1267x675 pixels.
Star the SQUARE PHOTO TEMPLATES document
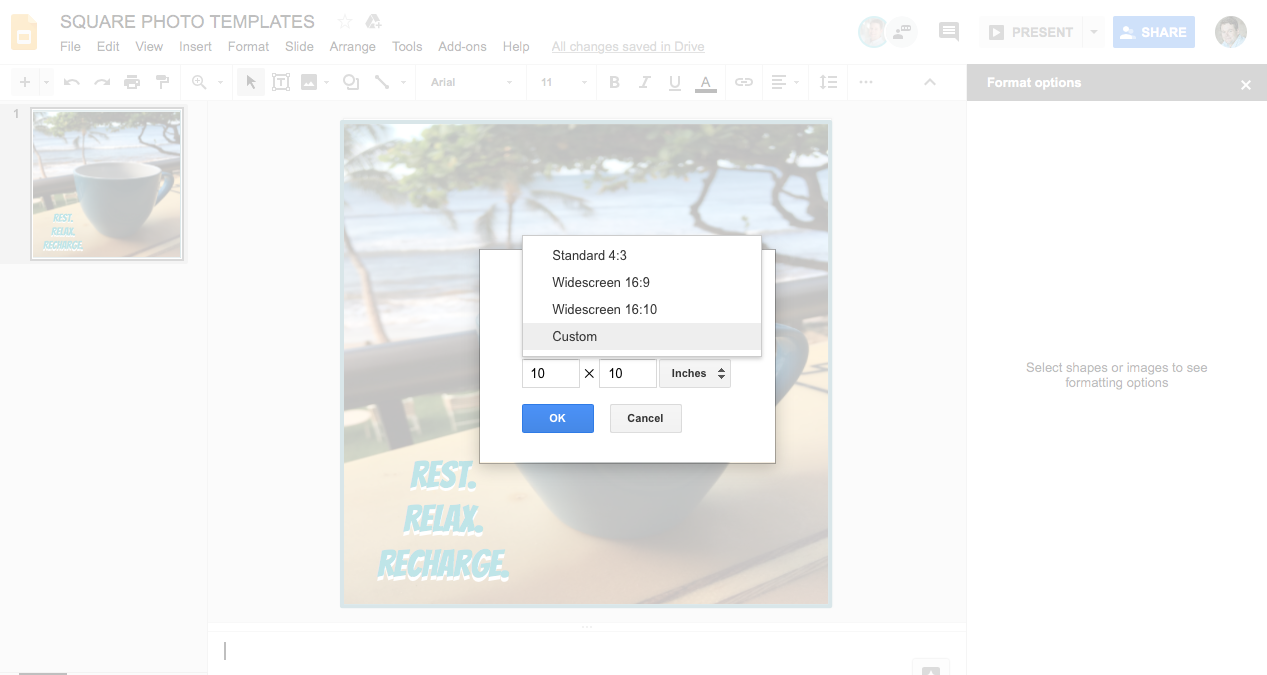(345, 22)
